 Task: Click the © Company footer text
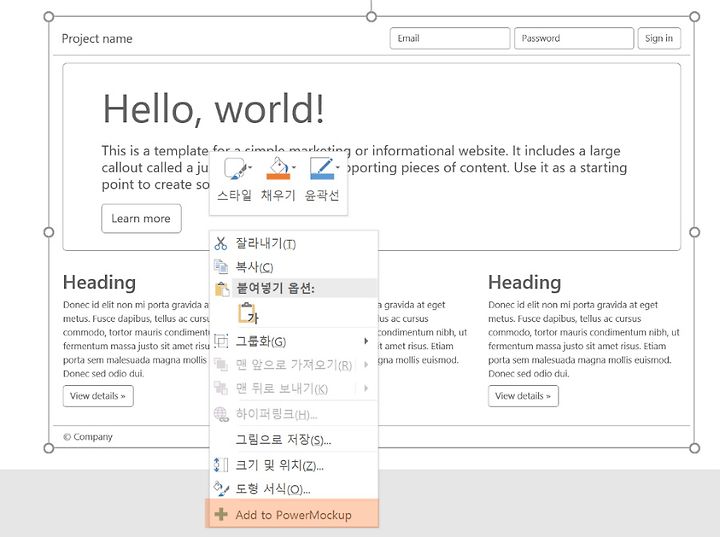(88, 437)
